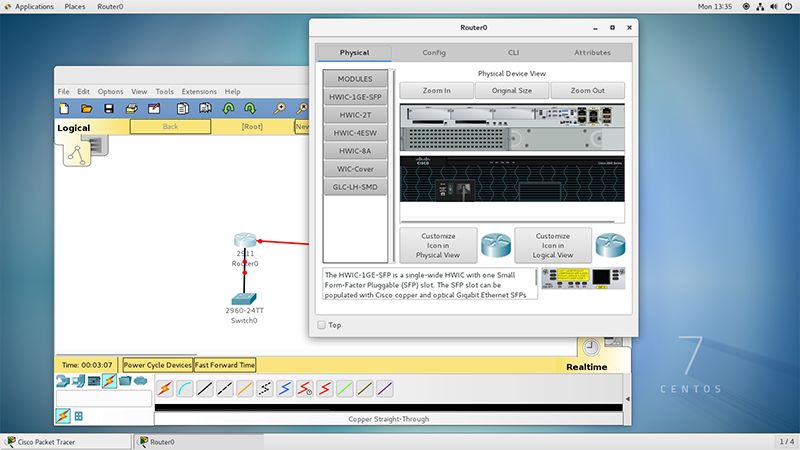Click the Zoom In button
The width and height of the screenshot is (800, 450).
437,90
